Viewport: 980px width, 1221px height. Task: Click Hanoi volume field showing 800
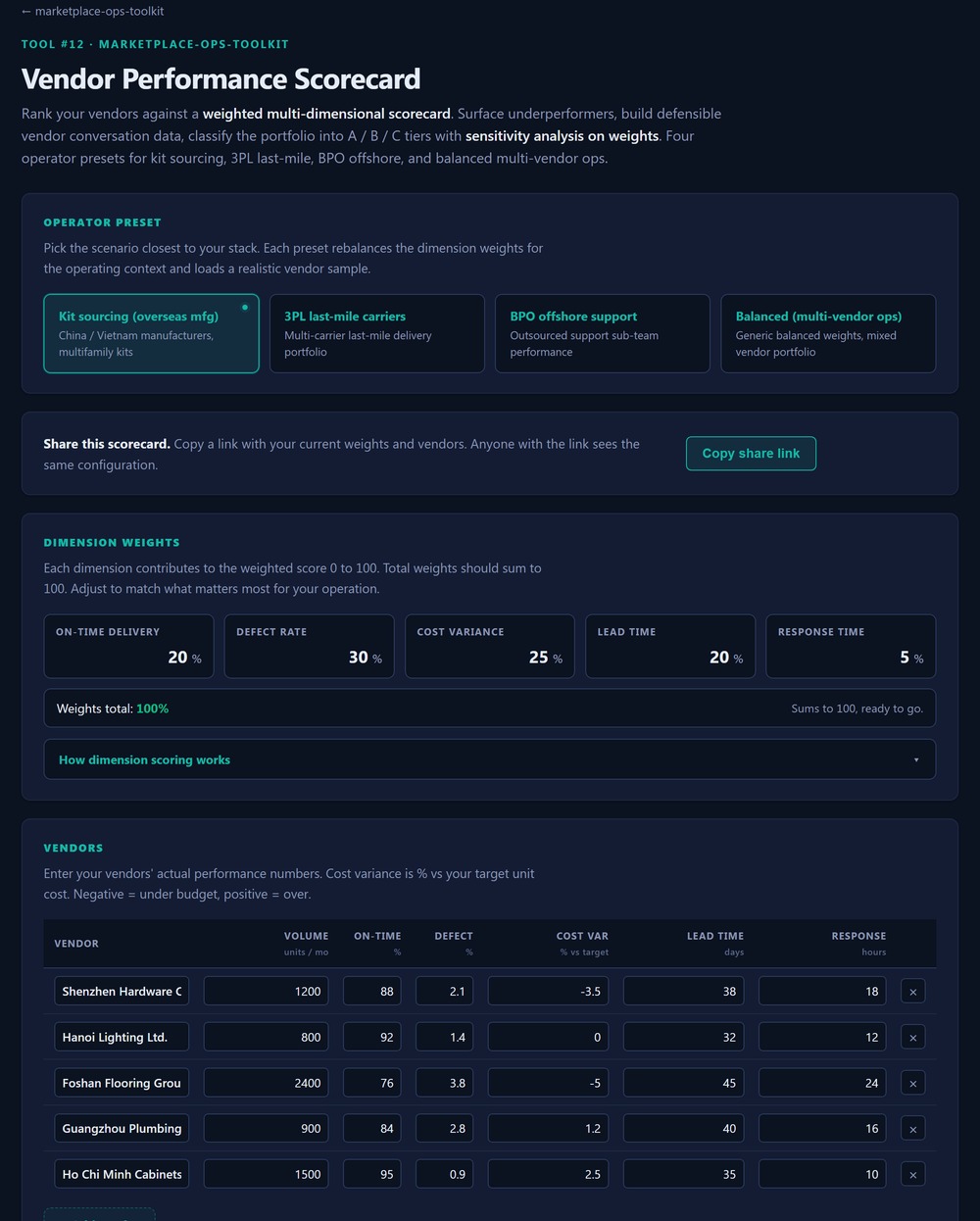click(x=266, y=1037)
